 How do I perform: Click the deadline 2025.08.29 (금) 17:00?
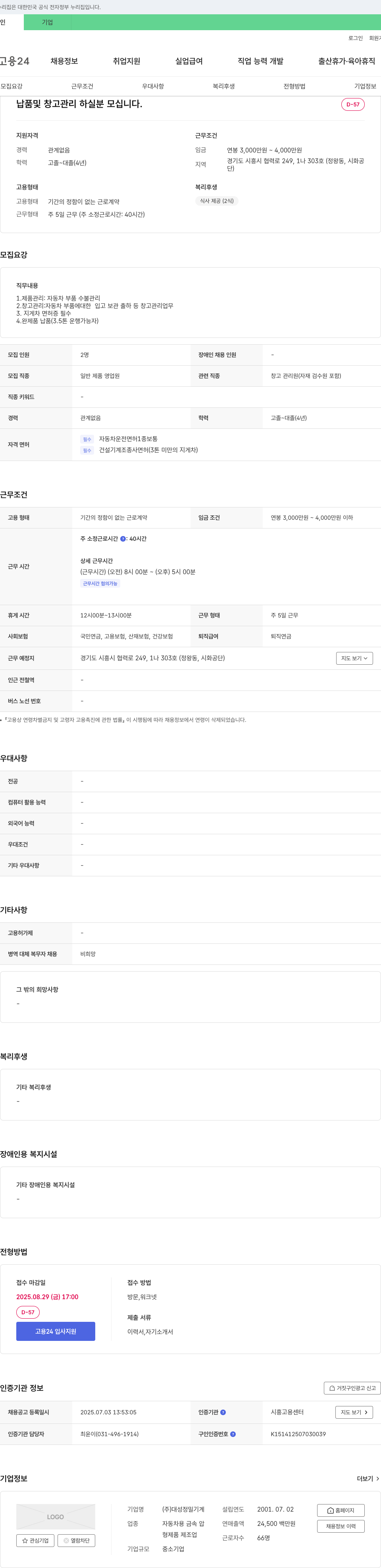(x=48, y=1297)
